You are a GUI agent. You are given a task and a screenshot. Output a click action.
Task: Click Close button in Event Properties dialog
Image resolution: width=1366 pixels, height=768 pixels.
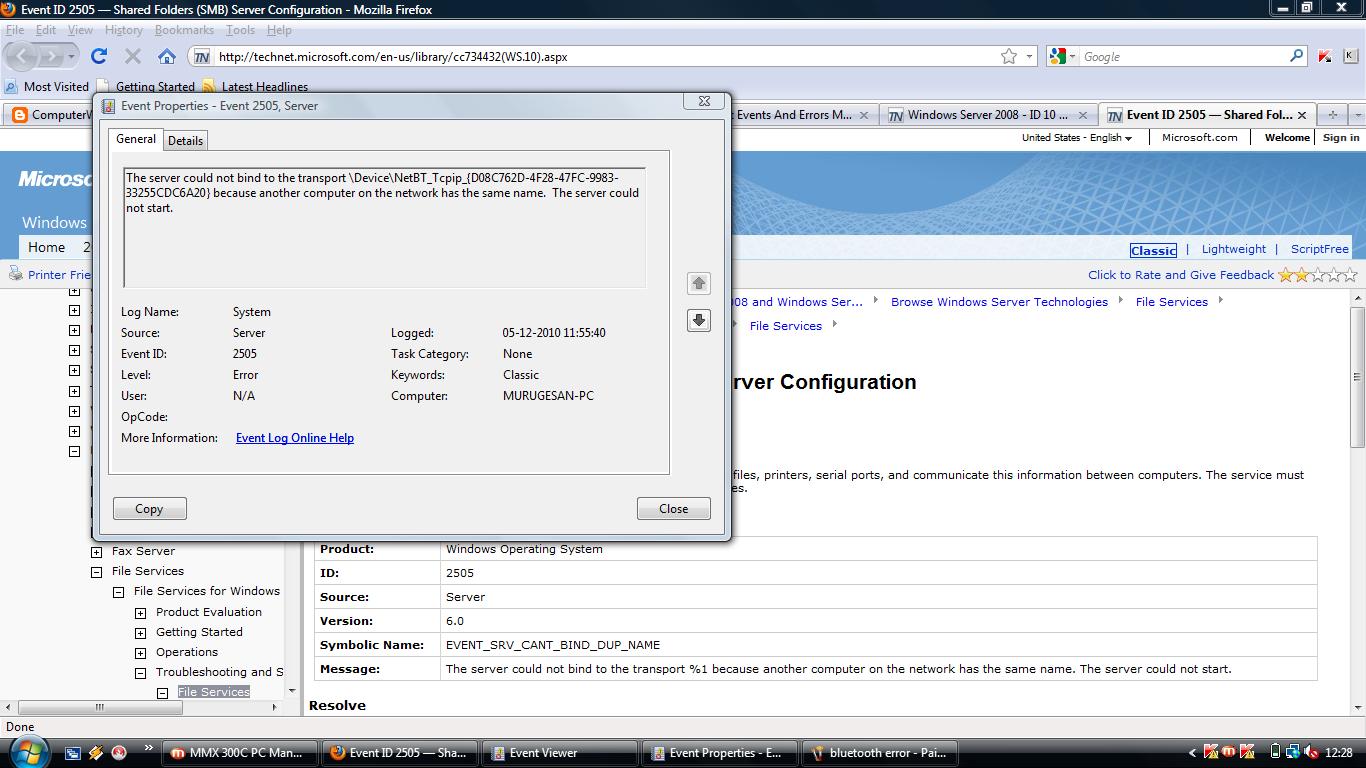click(673, 509)
